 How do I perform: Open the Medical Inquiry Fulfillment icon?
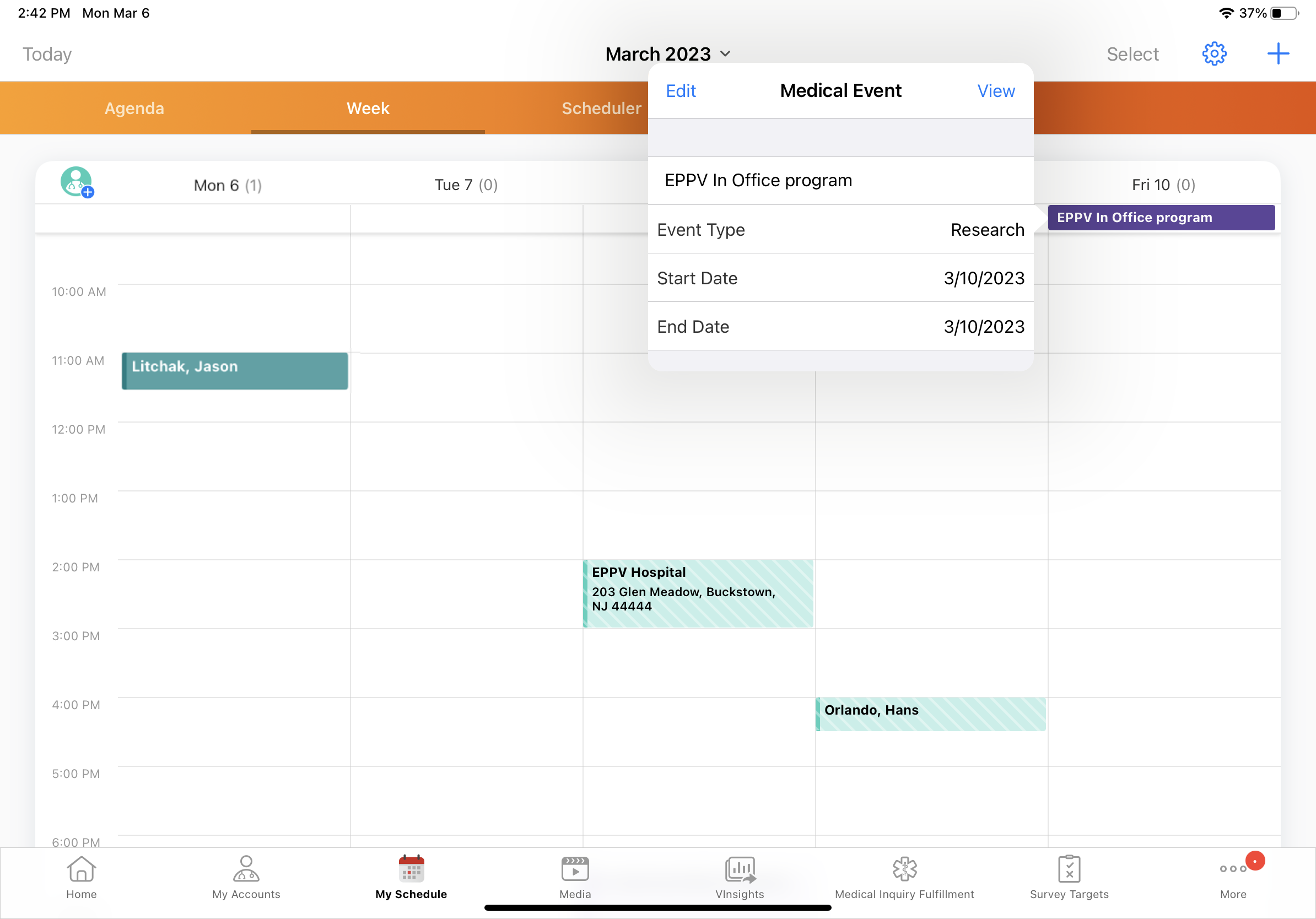click(x=904, y=877)
